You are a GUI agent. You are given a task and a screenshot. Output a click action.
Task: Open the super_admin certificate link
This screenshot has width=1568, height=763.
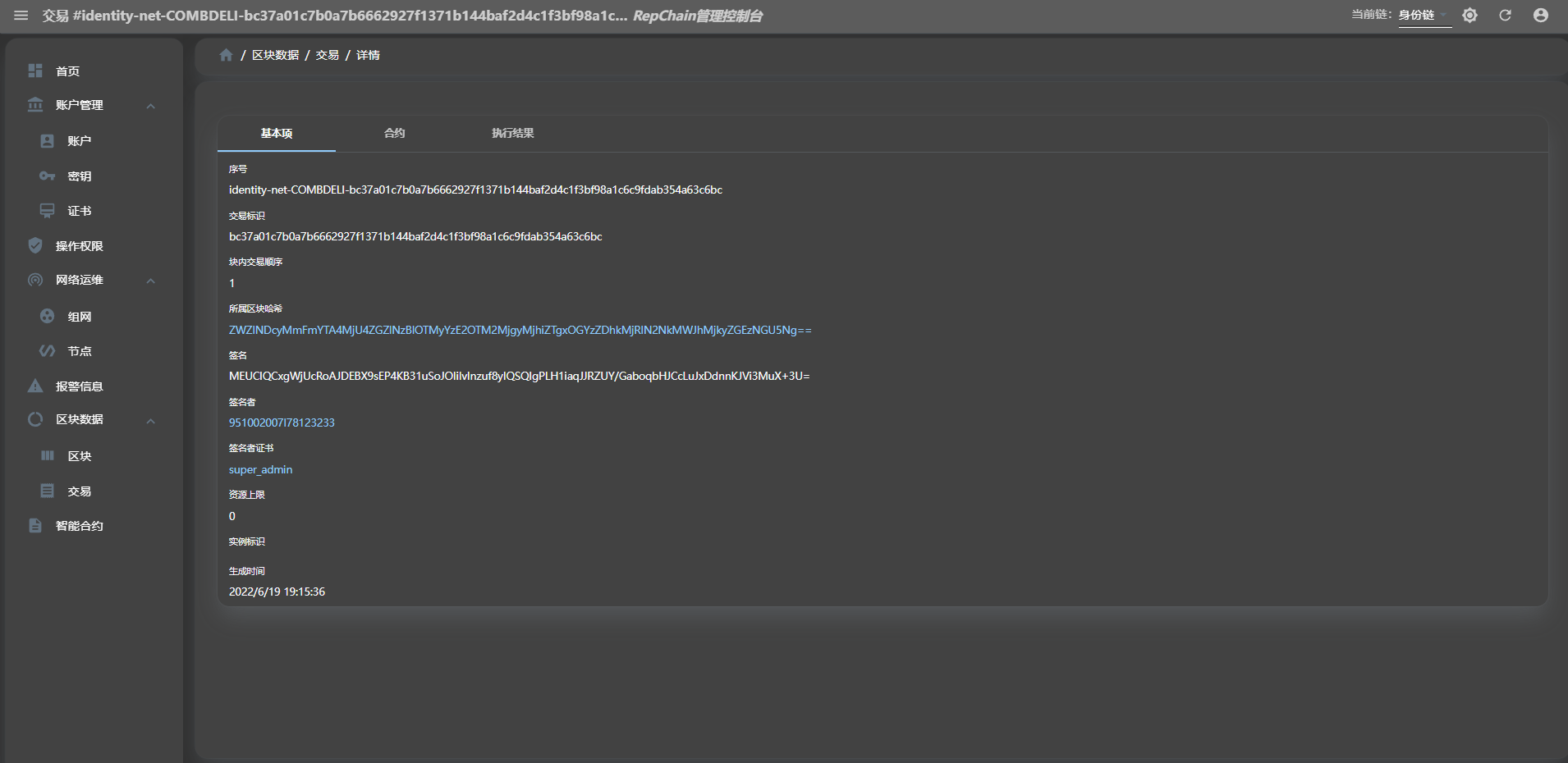click(x=260, y=469)
